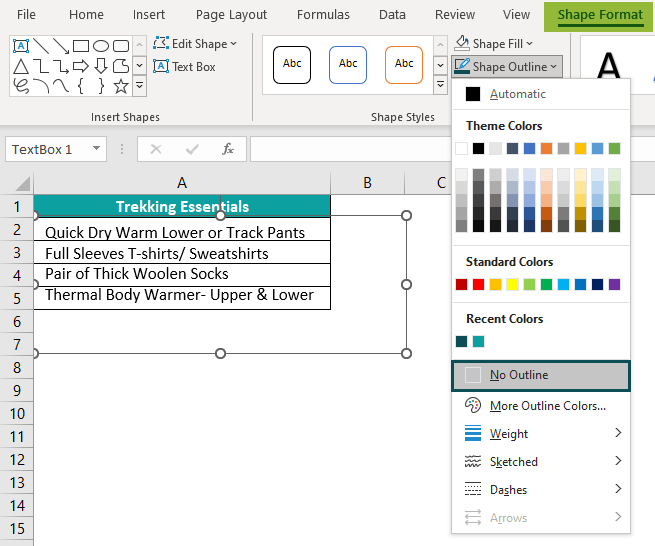655x546 pixels.
Task: Choose Black theme color swatch
Action: coord(478,148)
